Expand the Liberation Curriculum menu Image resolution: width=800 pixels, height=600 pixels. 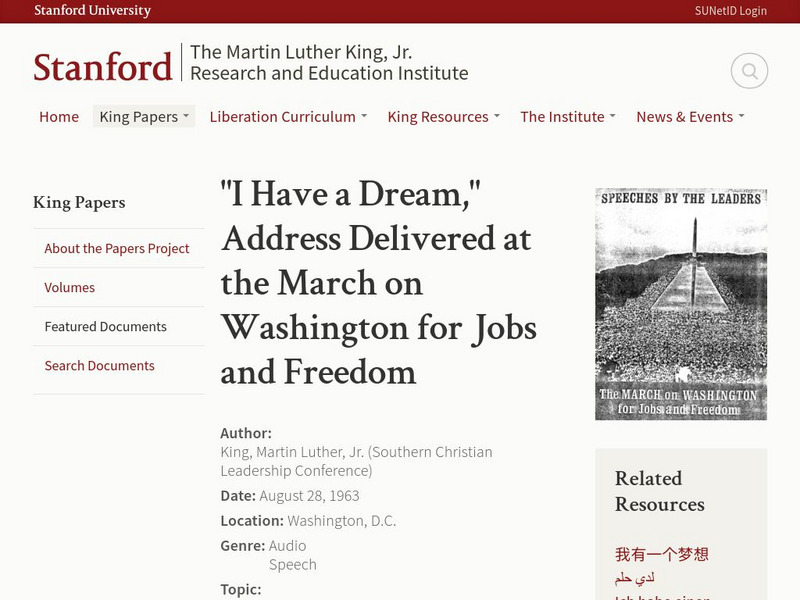[288, 117]
